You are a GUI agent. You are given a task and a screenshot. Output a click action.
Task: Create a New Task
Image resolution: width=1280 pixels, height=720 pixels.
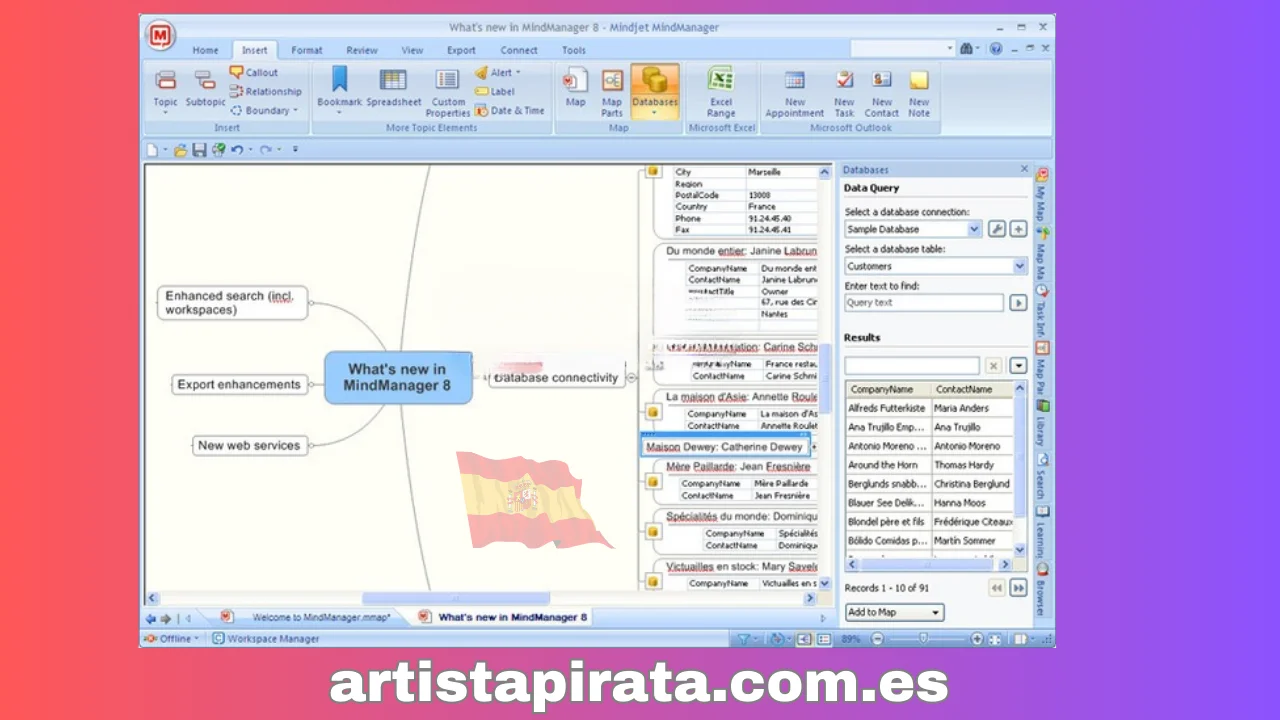[844, 93]
